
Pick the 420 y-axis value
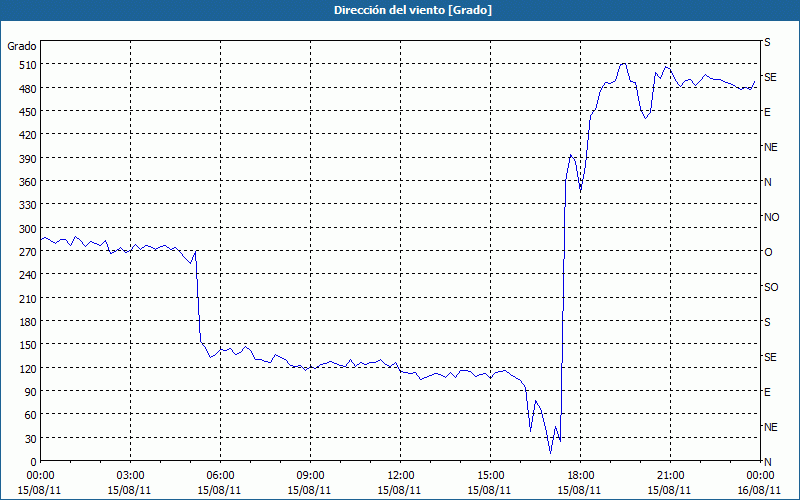(x=29, y=135)
